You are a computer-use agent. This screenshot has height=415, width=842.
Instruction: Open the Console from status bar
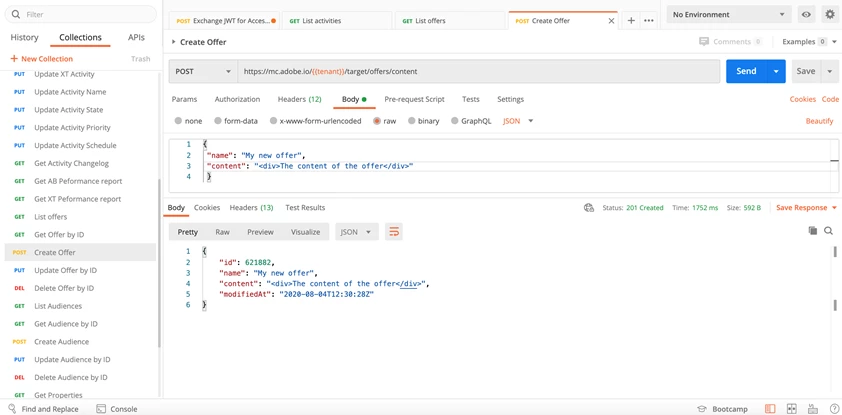(x=117, y=409)
